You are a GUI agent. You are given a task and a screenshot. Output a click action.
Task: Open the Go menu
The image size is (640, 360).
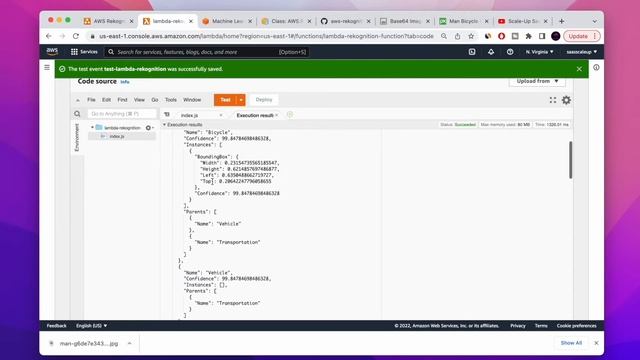155,100
